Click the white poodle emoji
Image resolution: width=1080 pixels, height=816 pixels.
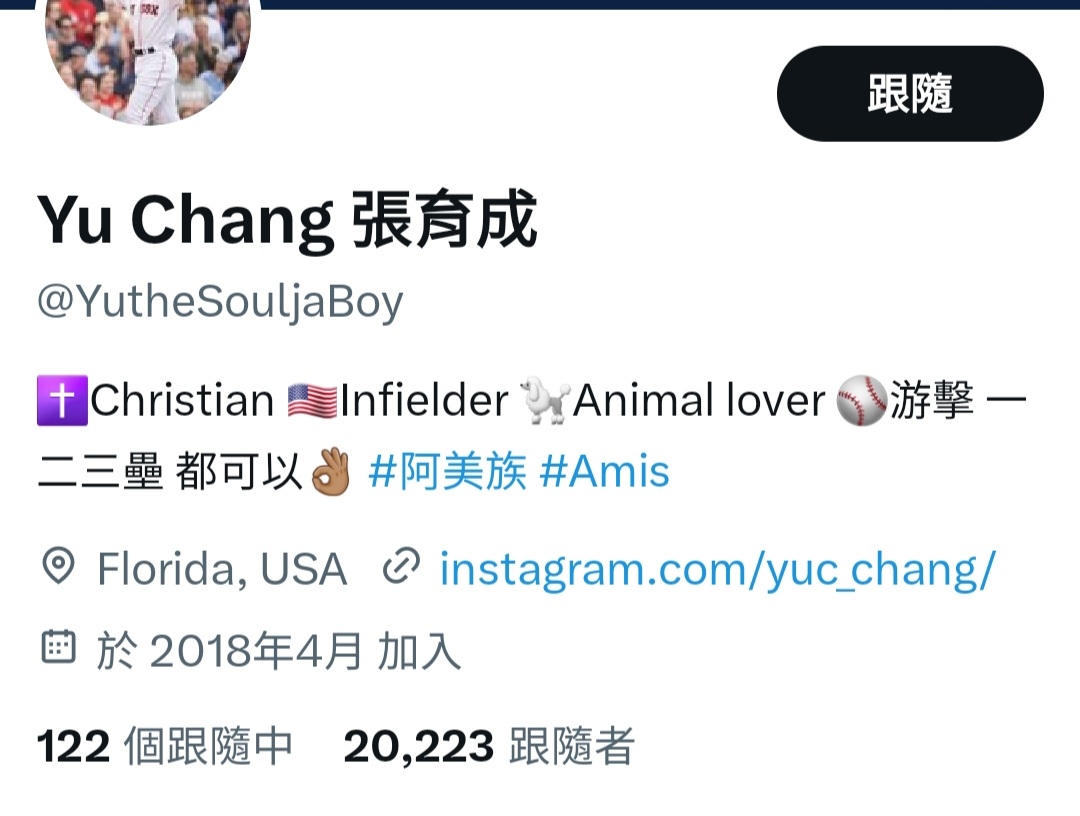[546, 400]
